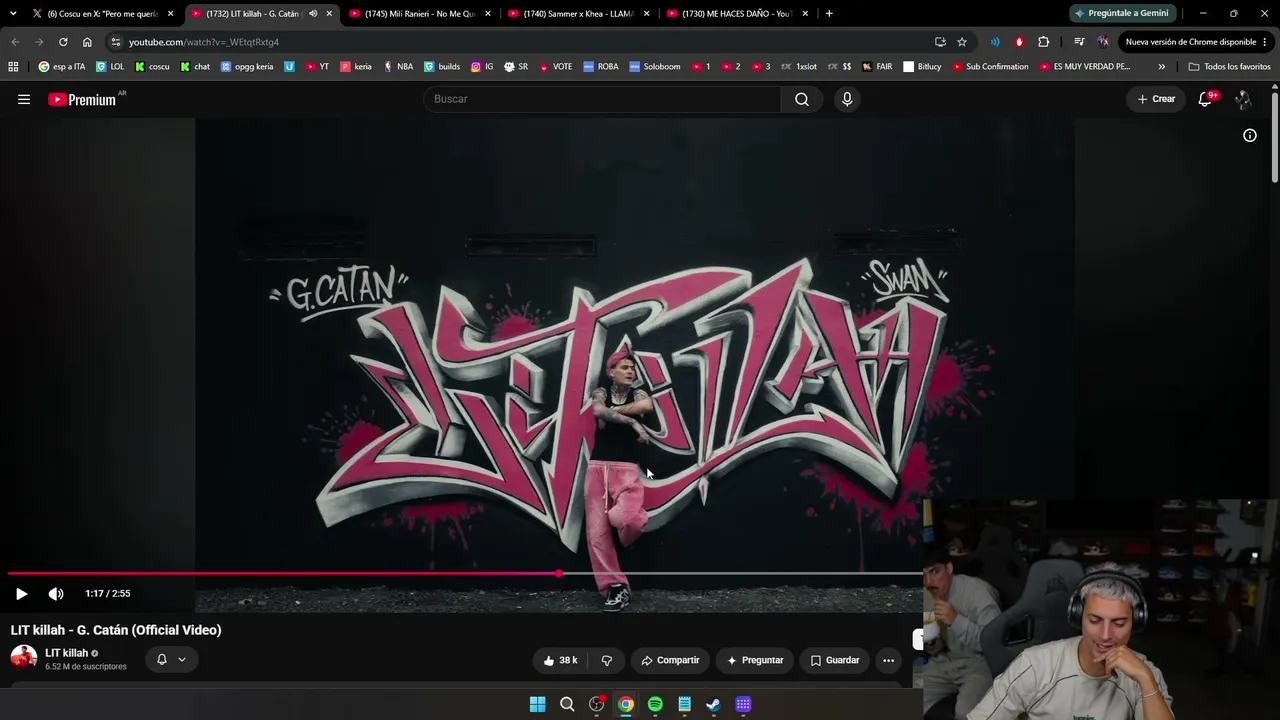This screenshot has width=1280, height=720.
Task: Click Nueva versión de Chrome disponible
Action: tap(1197, 42)
